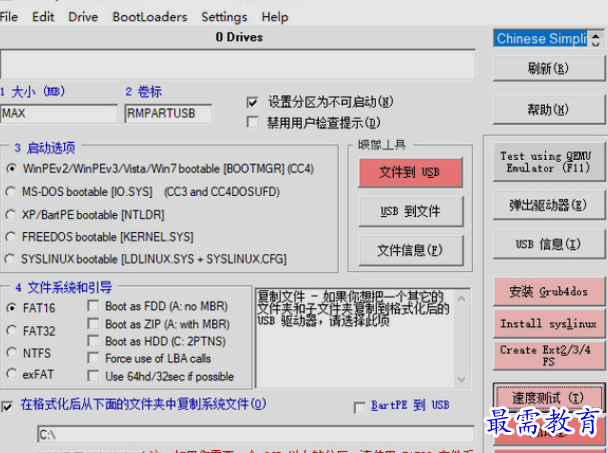Click the RMPARTUSB volume label field
This screenshot has height=453, width=608.
pyautogui.click(x=168, y=114)
